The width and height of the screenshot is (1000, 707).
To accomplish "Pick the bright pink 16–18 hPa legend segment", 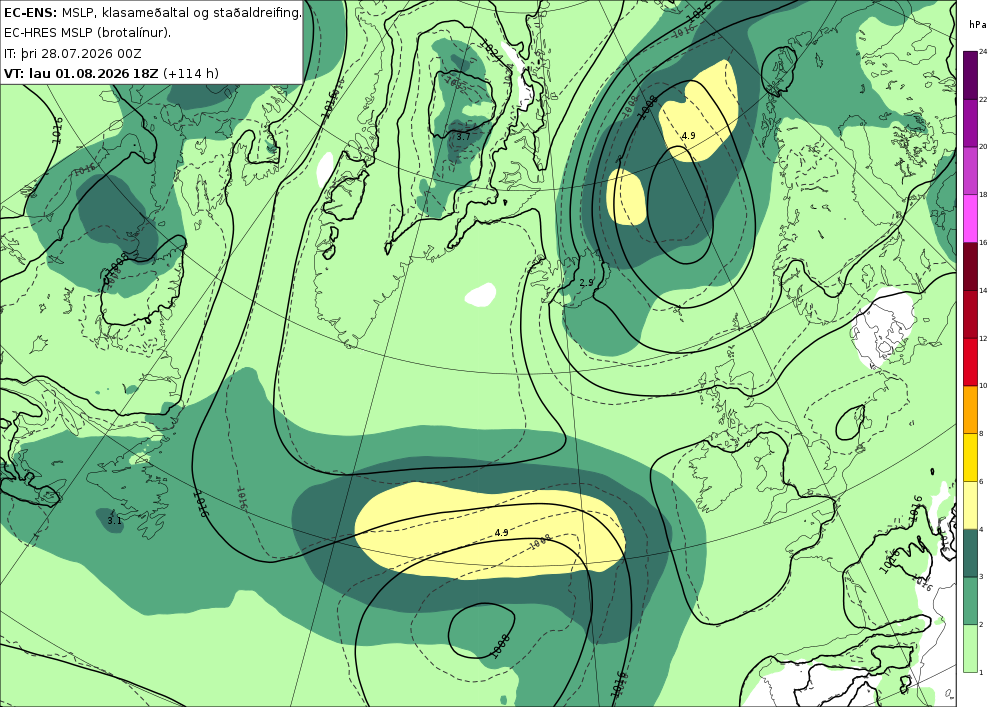I will [971, 219].
